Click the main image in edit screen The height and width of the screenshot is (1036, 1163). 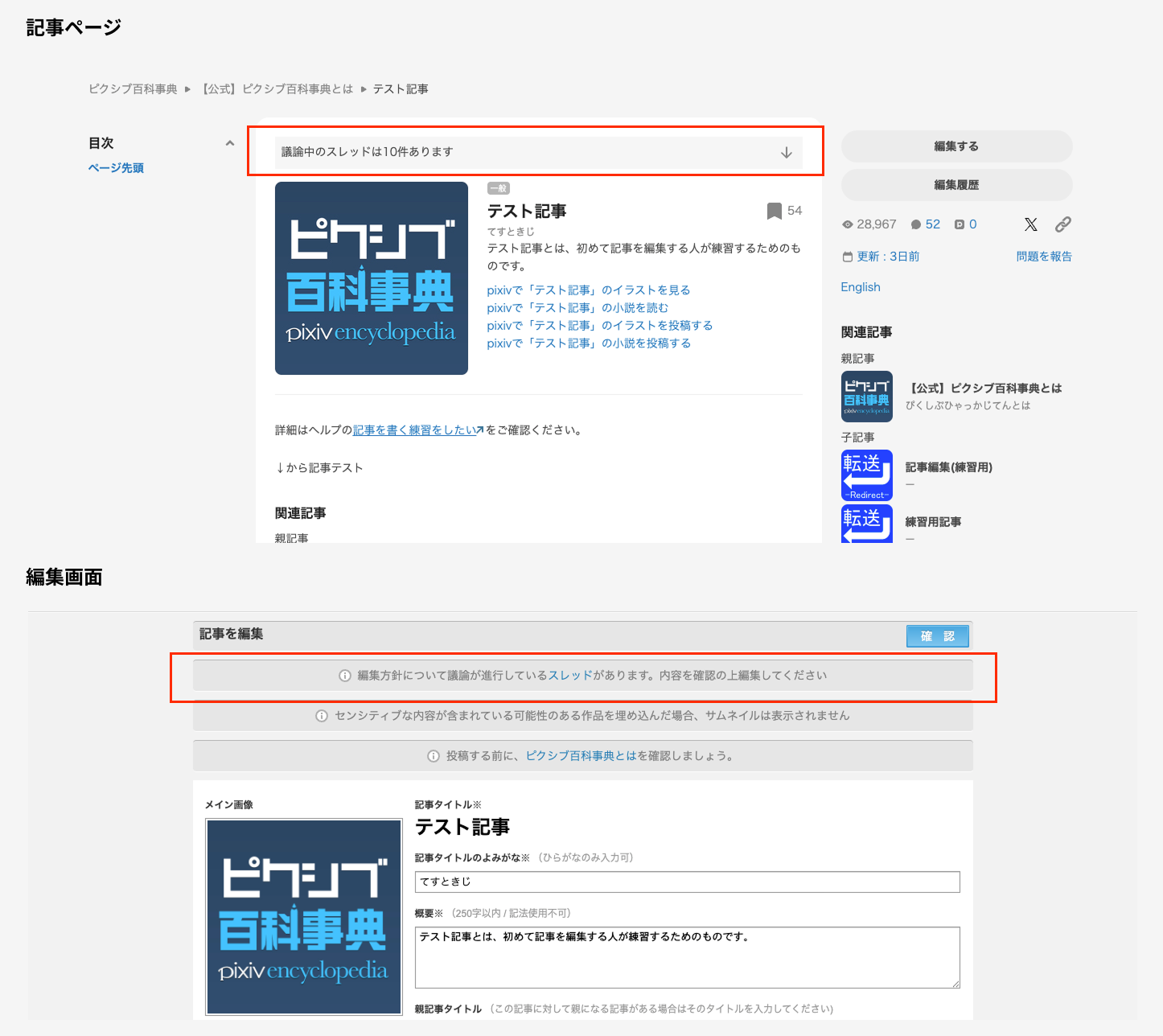click(x=304, y=917)
